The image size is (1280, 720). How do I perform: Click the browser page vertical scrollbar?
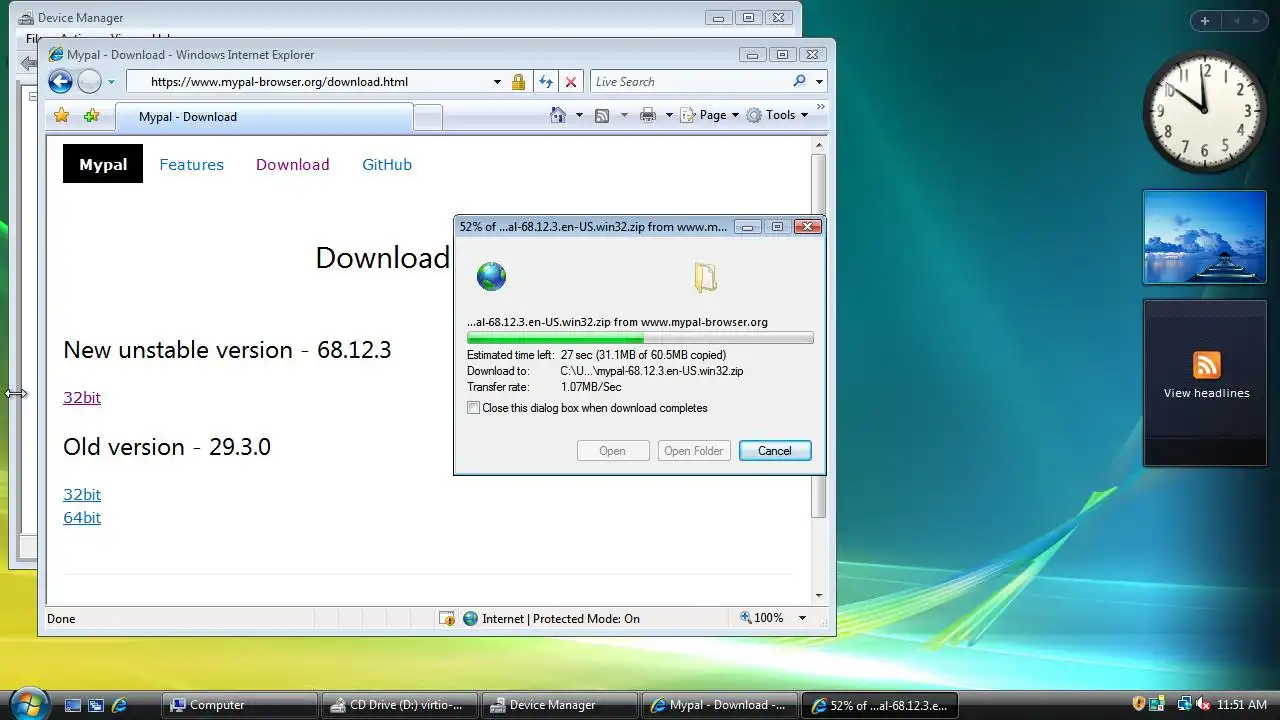click(819, 338)
